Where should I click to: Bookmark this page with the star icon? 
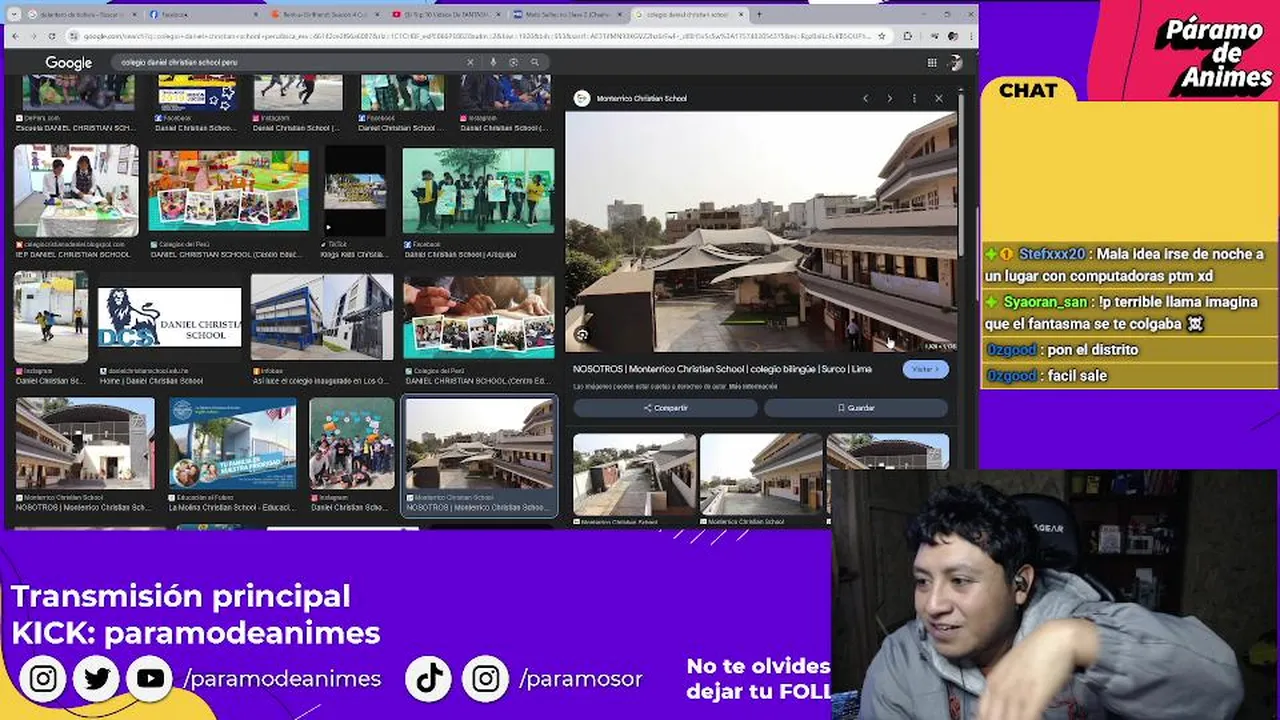pos(881,36)
